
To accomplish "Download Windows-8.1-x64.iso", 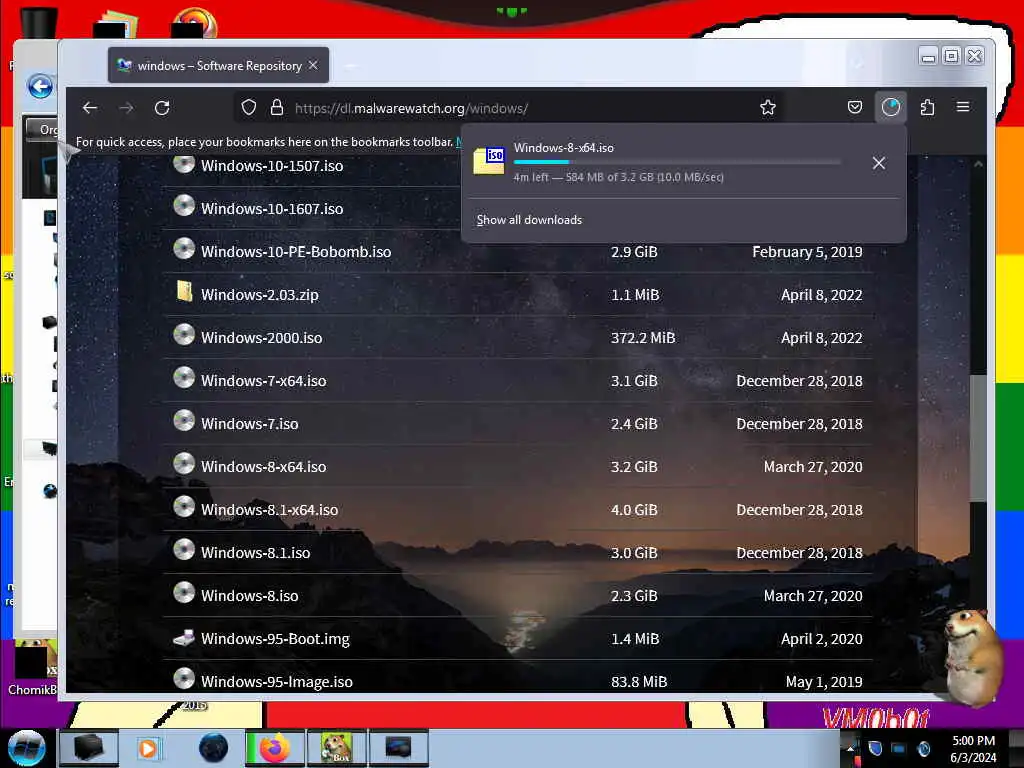I will pyautogui.click(x=269, y=510).
